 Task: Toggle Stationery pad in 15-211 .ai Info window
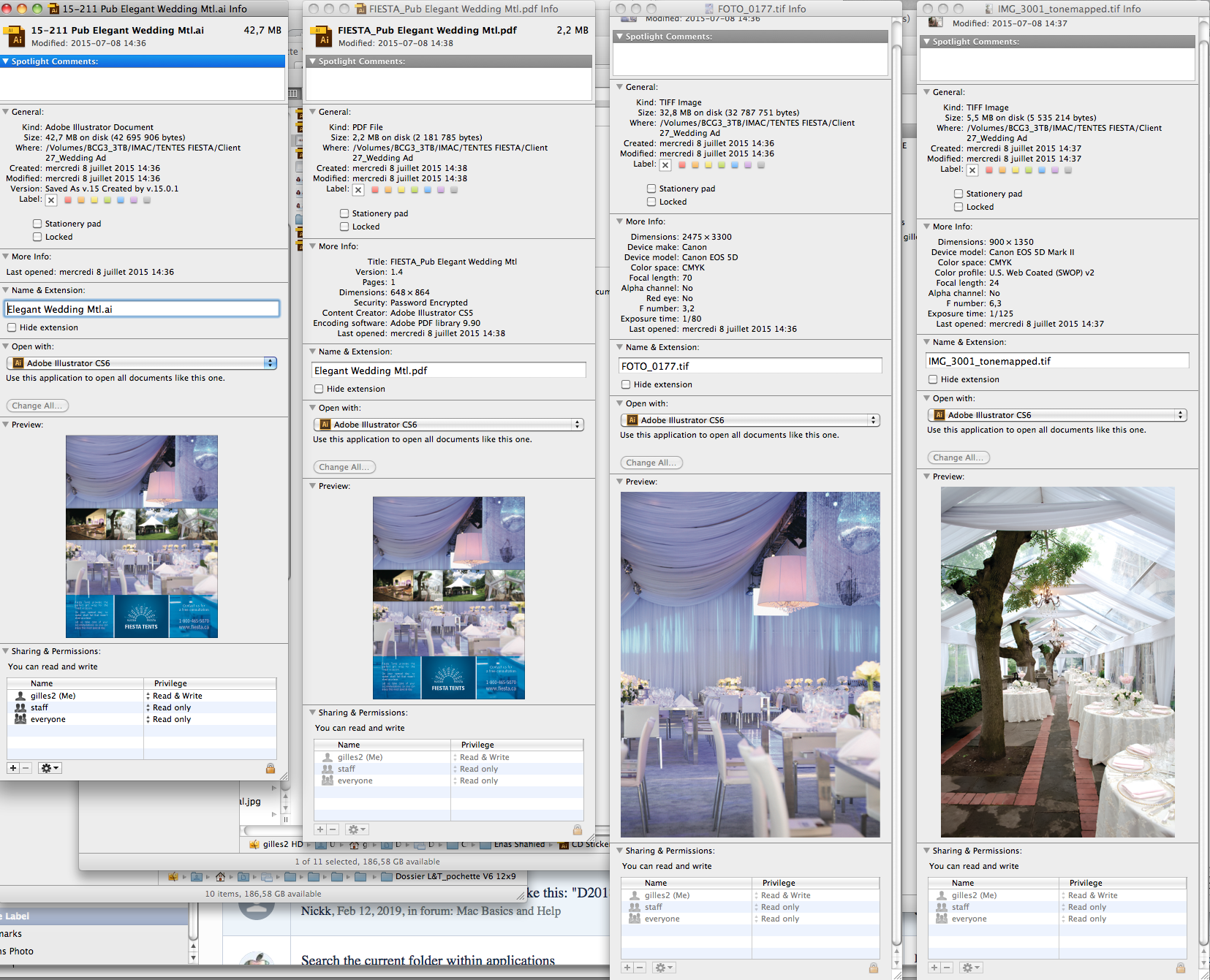tap(37, 224)
